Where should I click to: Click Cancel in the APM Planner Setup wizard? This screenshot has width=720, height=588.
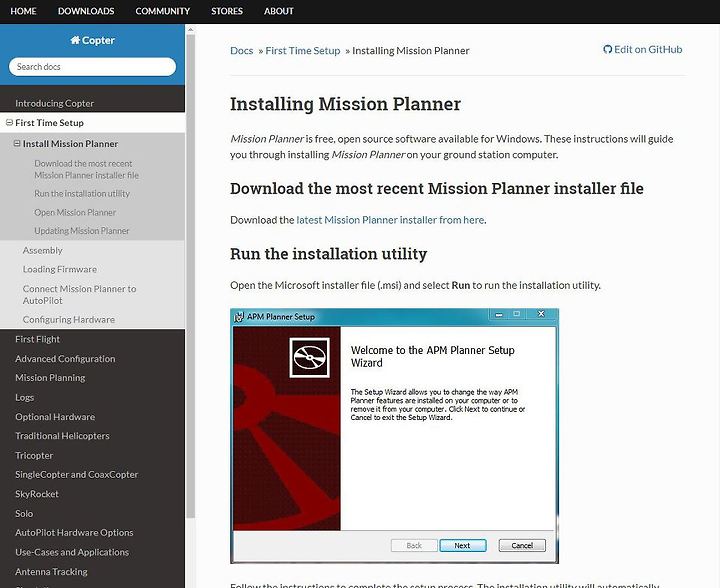tap(522, 545)
